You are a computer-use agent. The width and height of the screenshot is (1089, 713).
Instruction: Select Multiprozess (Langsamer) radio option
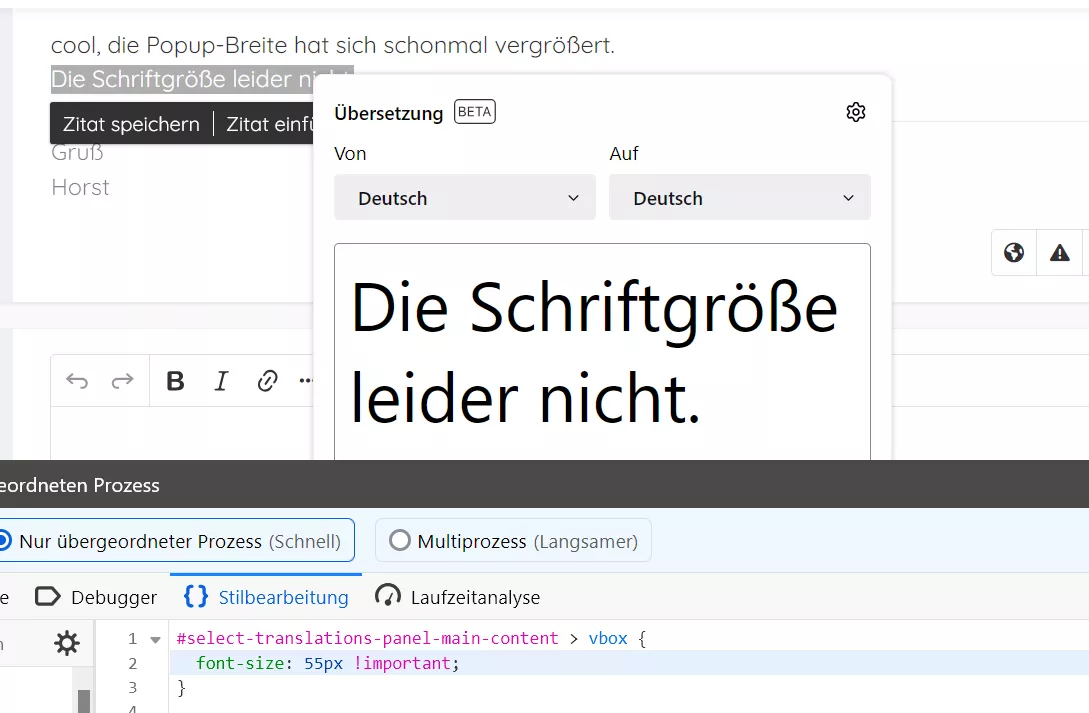[x=513, y=541]
